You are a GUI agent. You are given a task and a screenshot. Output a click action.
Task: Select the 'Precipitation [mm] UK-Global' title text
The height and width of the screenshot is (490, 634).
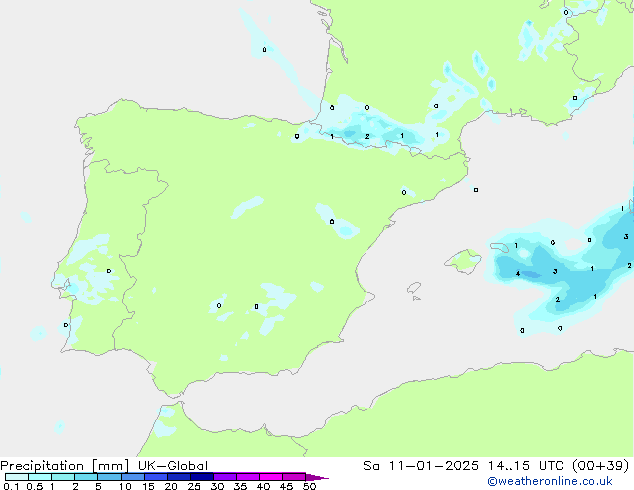click(104, 466)
